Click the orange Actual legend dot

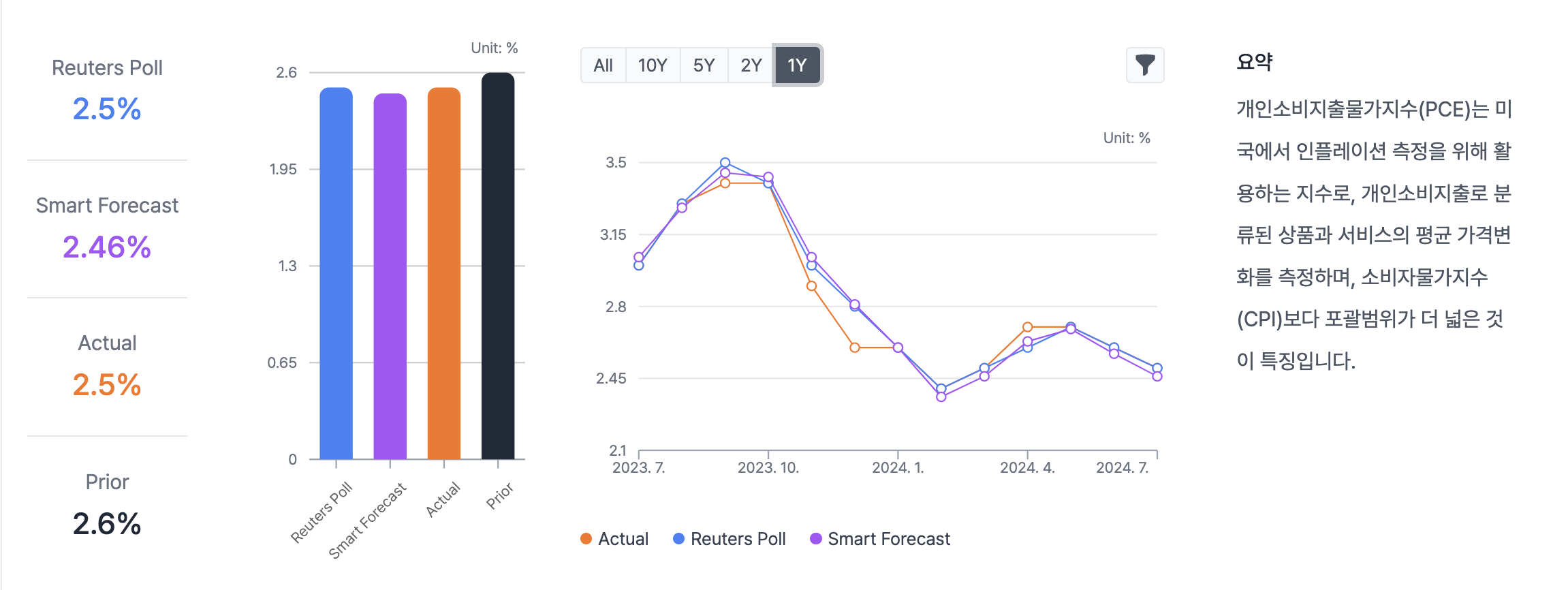click(x=586, y=539)
